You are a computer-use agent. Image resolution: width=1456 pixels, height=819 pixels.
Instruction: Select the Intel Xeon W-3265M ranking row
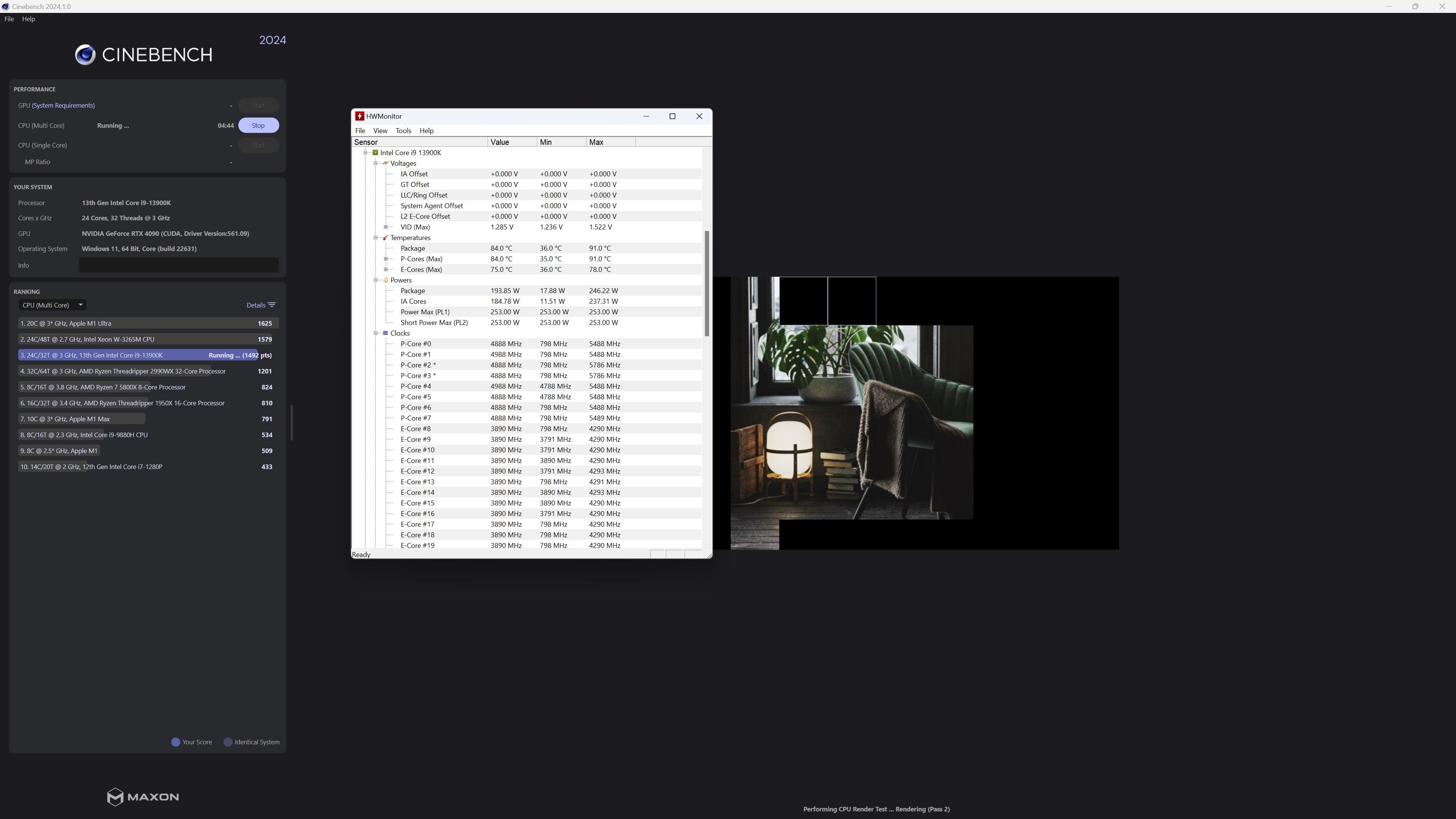148,339
